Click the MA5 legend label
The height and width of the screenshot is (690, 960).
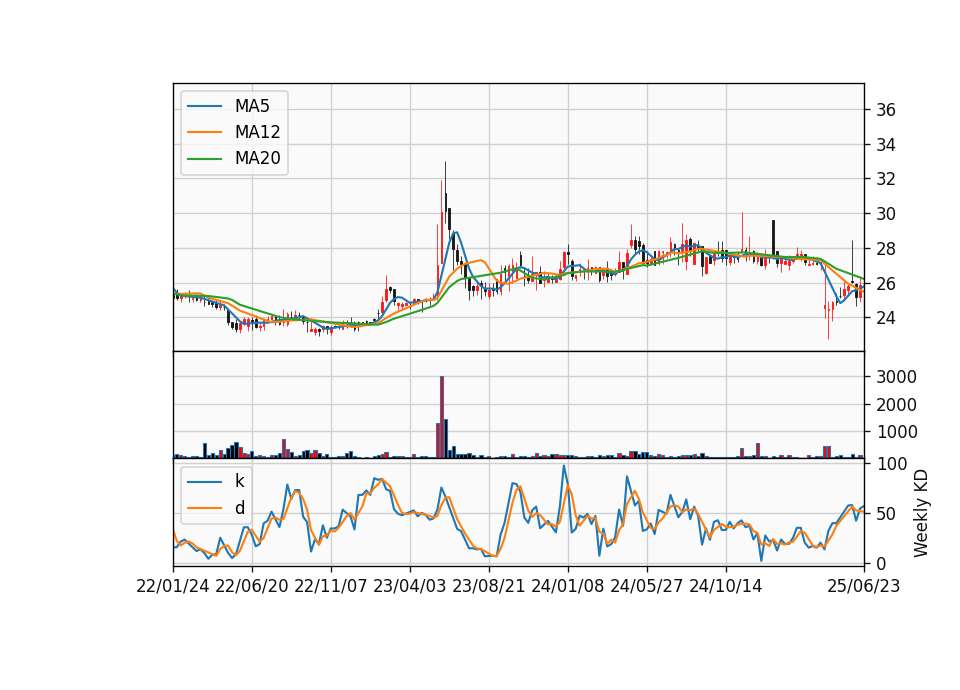click(x=252, y=106)
